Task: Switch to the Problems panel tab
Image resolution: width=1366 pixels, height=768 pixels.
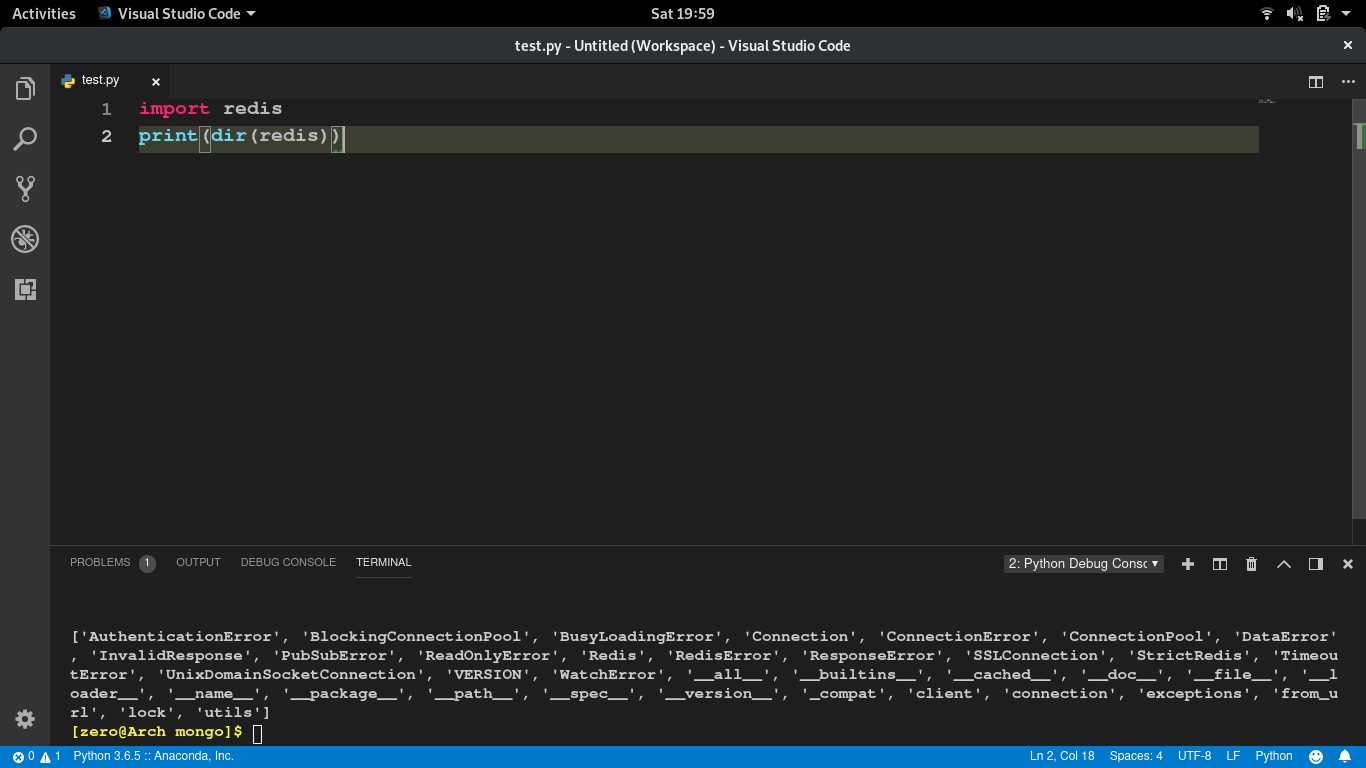Action: pyautogui.click(x=100, y=562)
